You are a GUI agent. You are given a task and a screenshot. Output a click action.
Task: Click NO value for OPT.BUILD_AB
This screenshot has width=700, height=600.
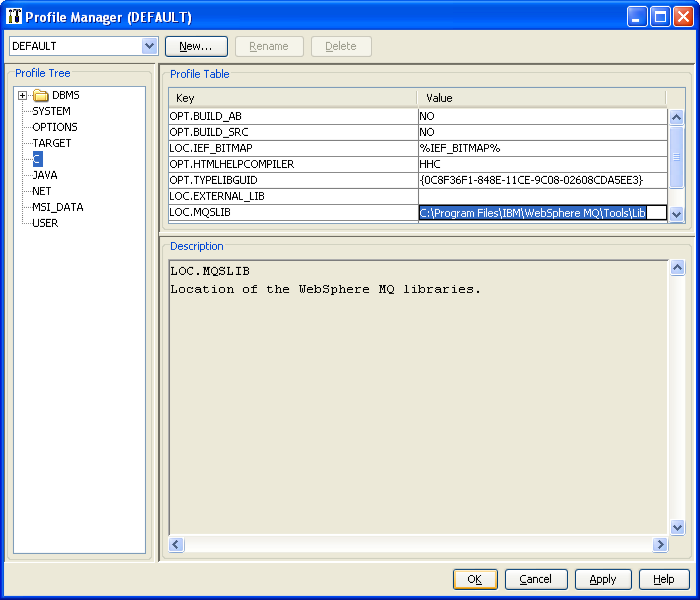543,116
